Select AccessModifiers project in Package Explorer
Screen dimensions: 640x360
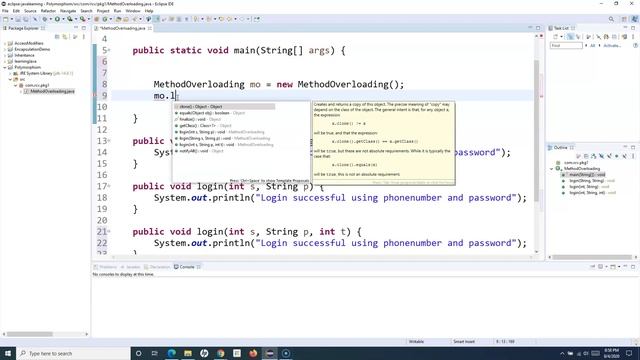point(29,43)
